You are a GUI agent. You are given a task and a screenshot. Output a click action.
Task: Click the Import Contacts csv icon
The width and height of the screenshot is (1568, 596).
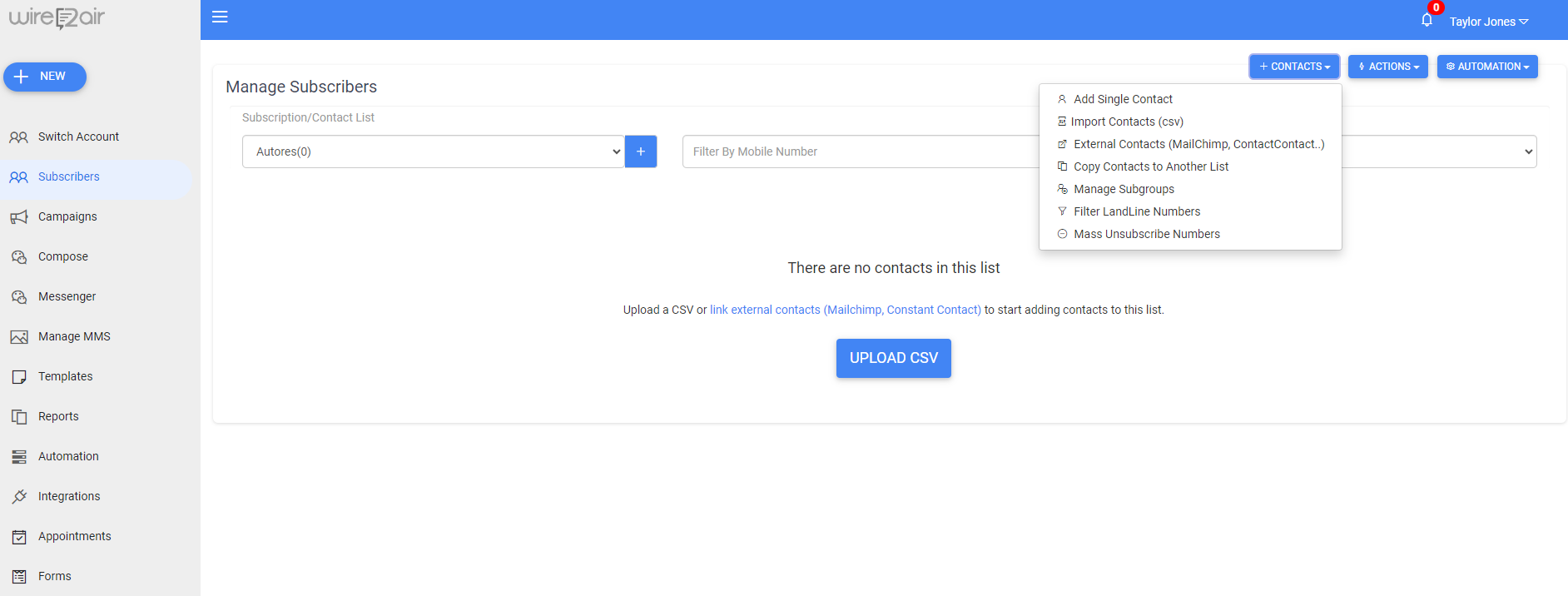coord(1062,122)
